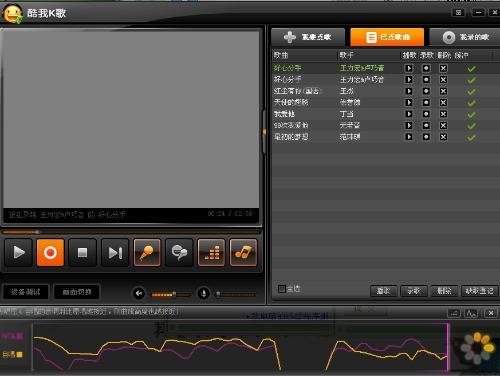Play the second (white) 好心分手 row

coord(409,80)
